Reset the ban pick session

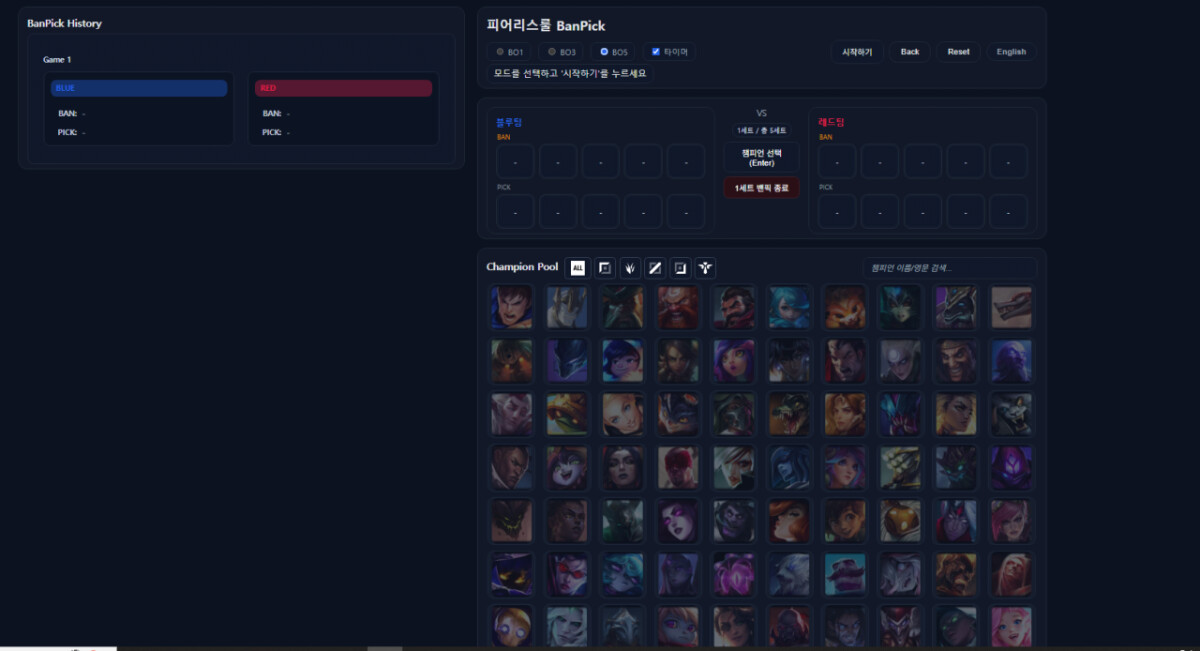958,52
